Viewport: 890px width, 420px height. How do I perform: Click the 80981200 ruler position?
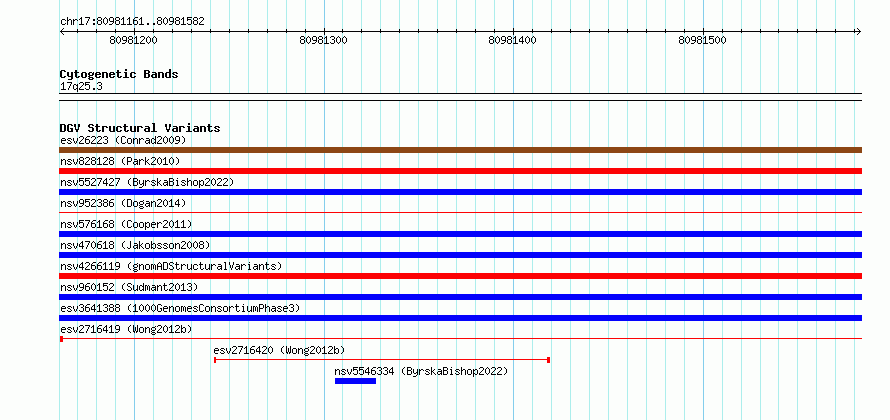click(x=134, y=40)
